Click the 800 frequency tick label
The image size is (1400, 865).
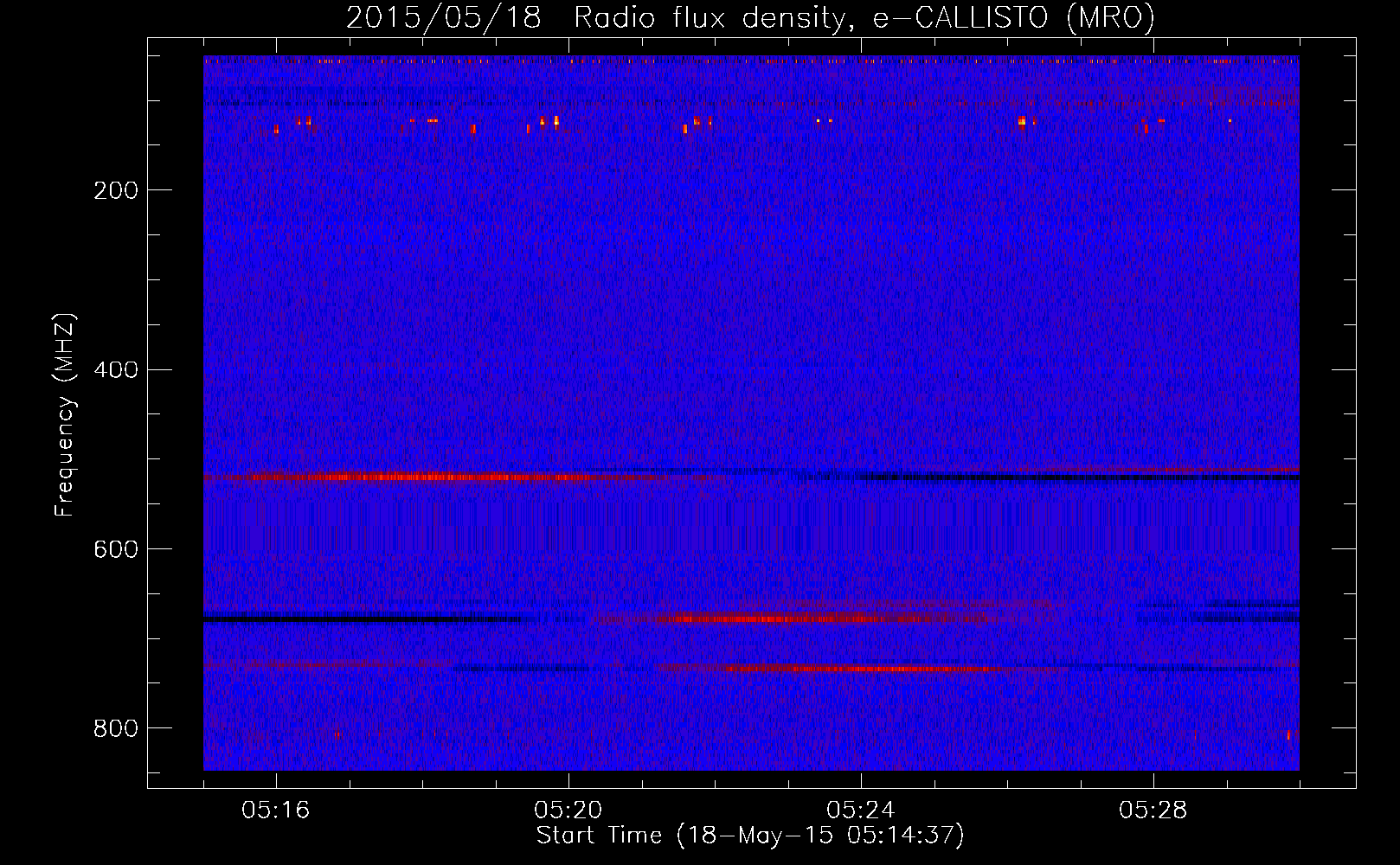pos(116,729)
